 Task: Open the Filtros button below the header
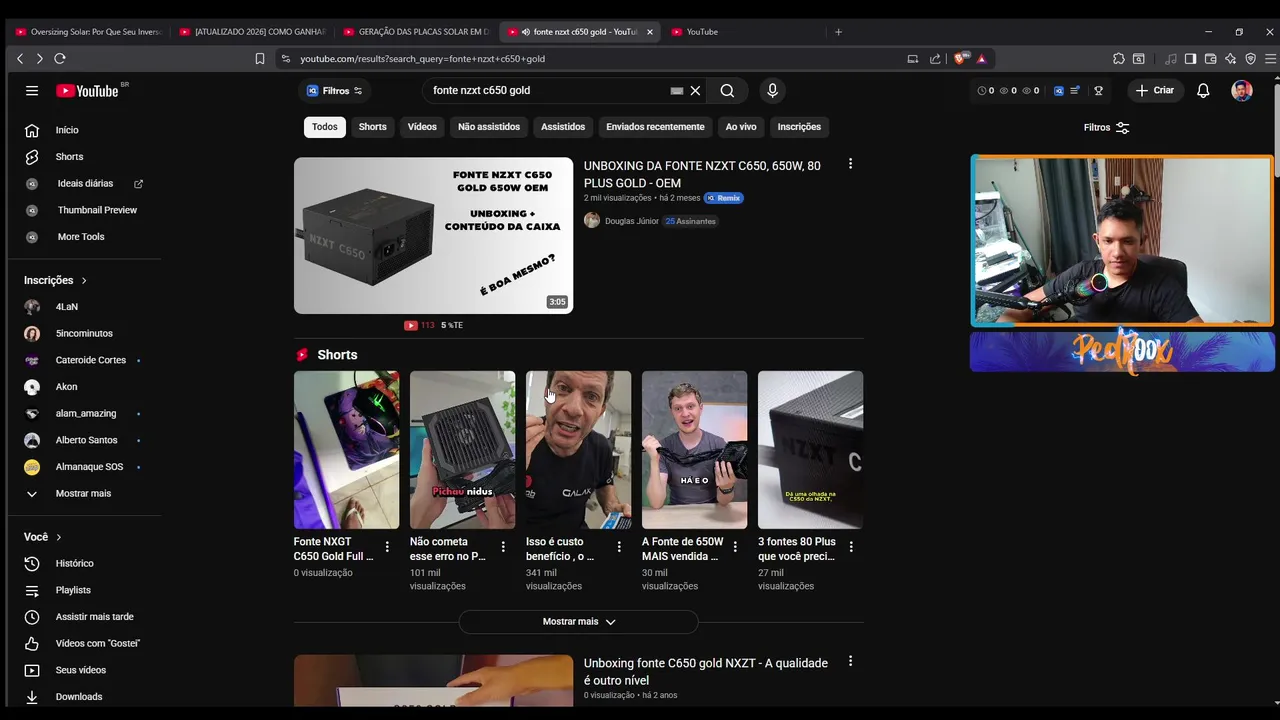1107,128
